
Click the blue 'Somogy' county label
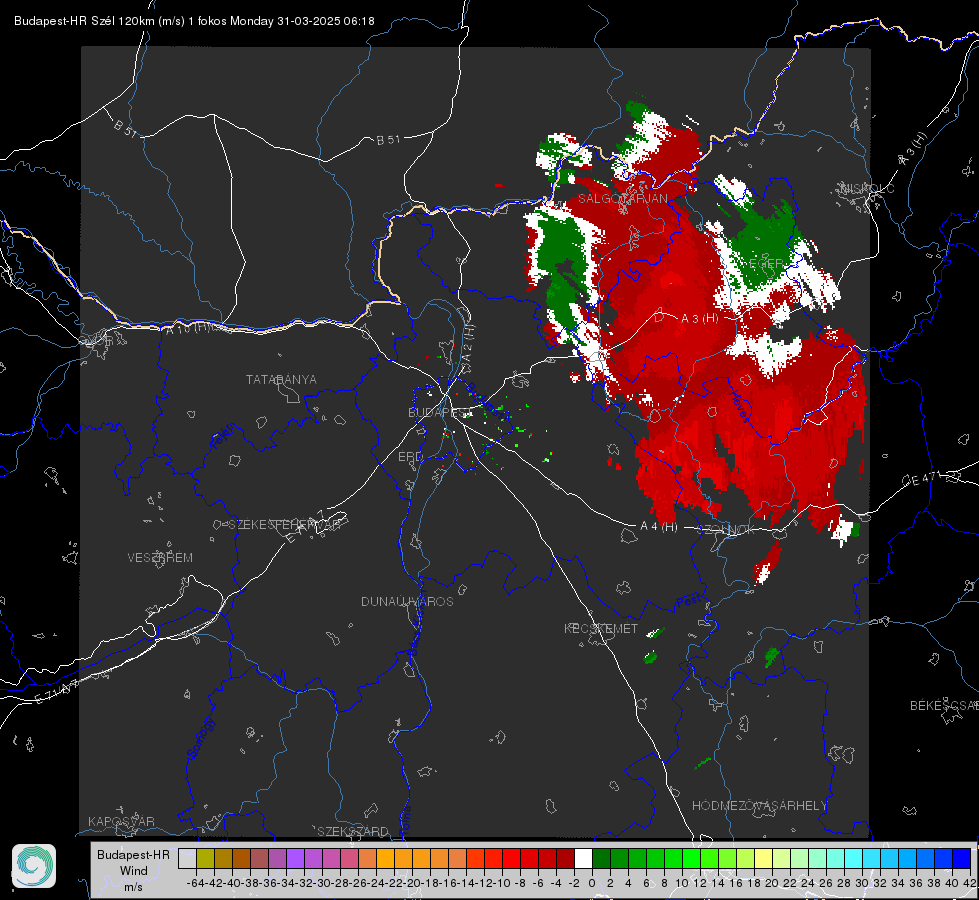point(201,738)
